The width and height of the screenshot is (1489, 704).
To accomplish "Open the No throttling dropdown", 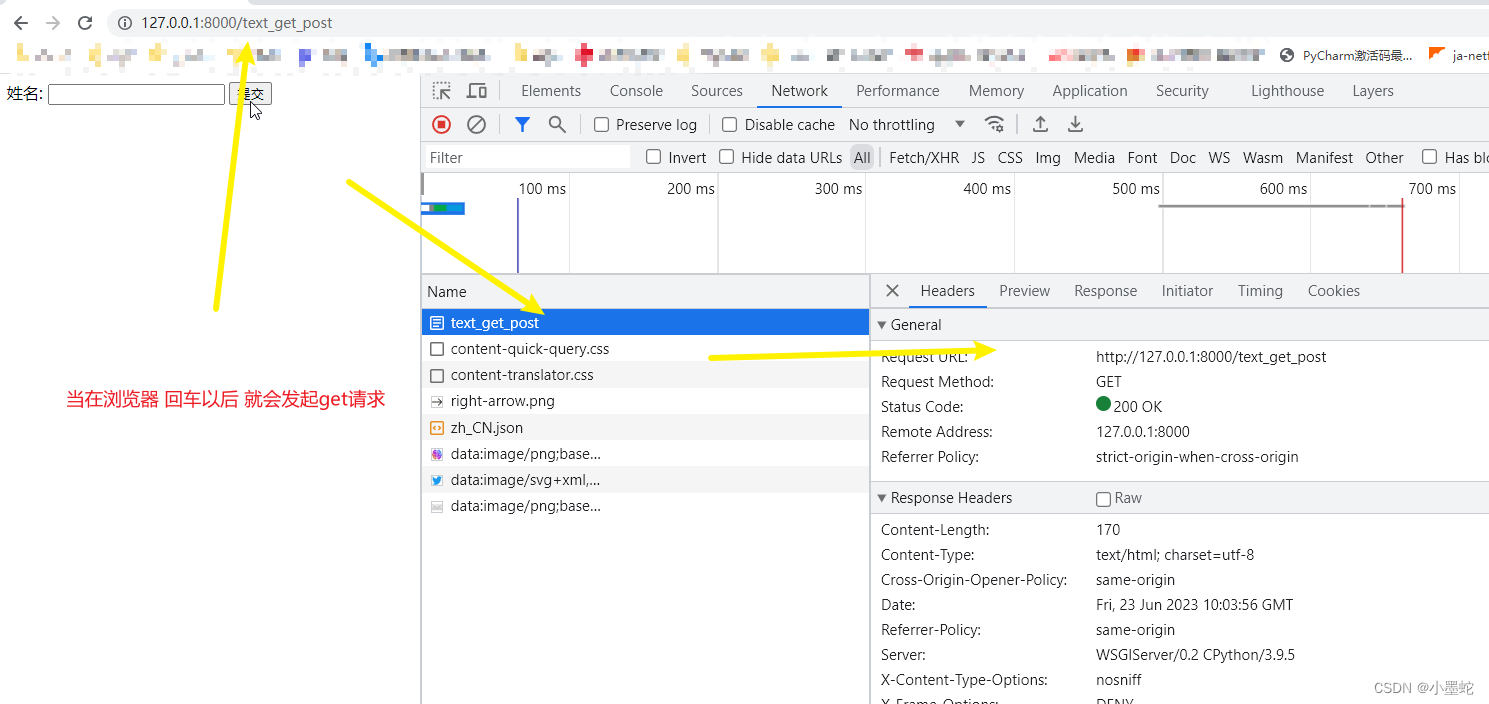I will coord(907,124).
